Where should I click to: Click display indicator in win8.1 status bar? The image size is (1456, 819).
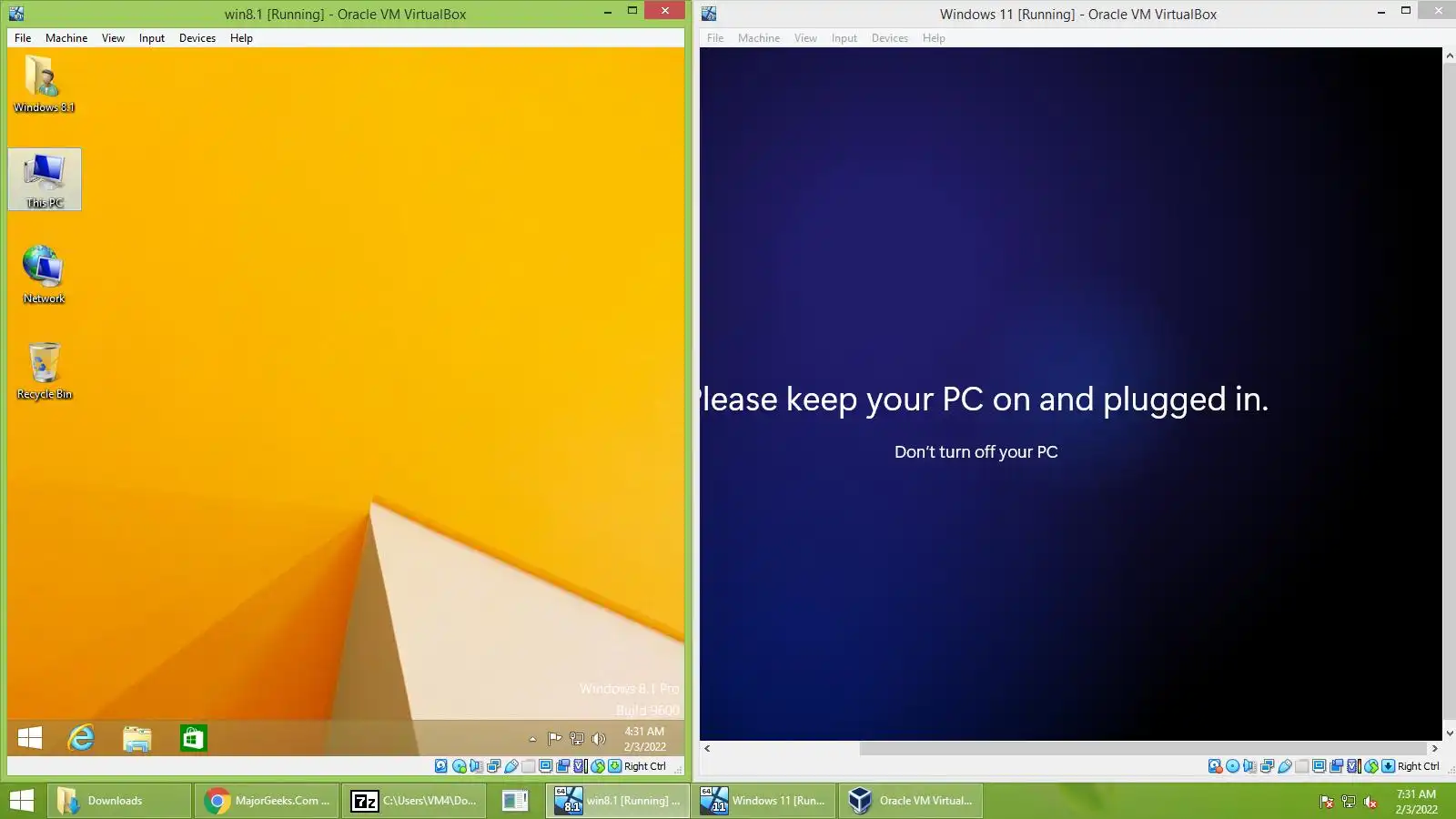tap(545, 766)
